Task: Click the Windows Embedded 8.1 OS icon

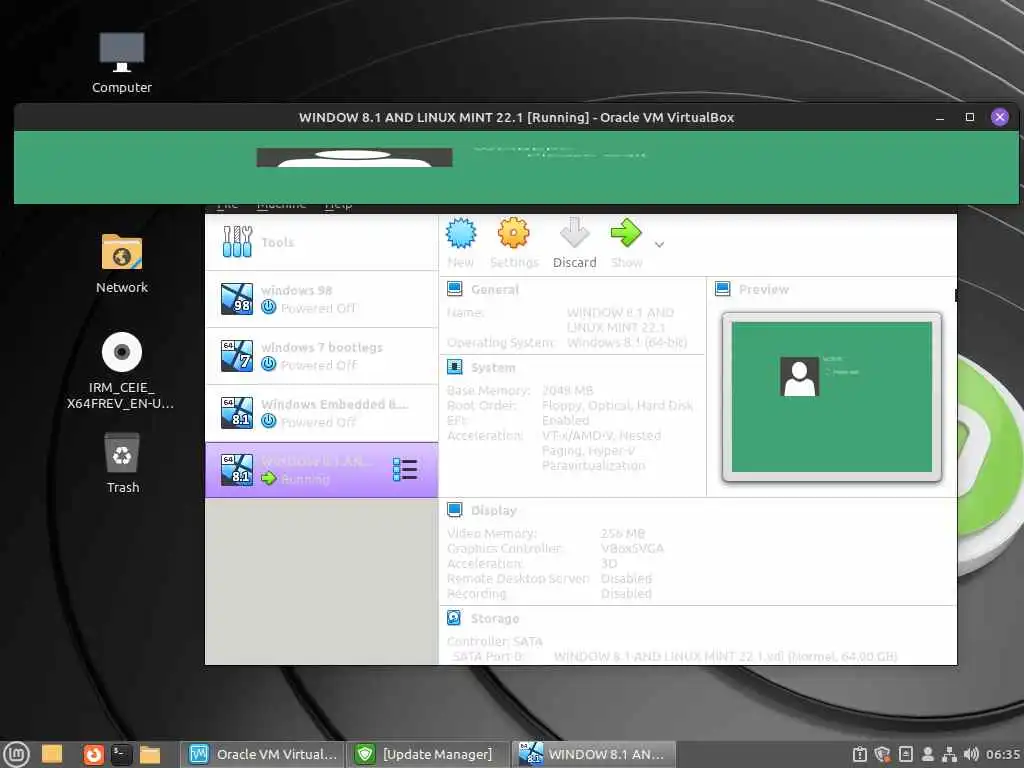Action: pyautogui.click(x=236, y=413)
